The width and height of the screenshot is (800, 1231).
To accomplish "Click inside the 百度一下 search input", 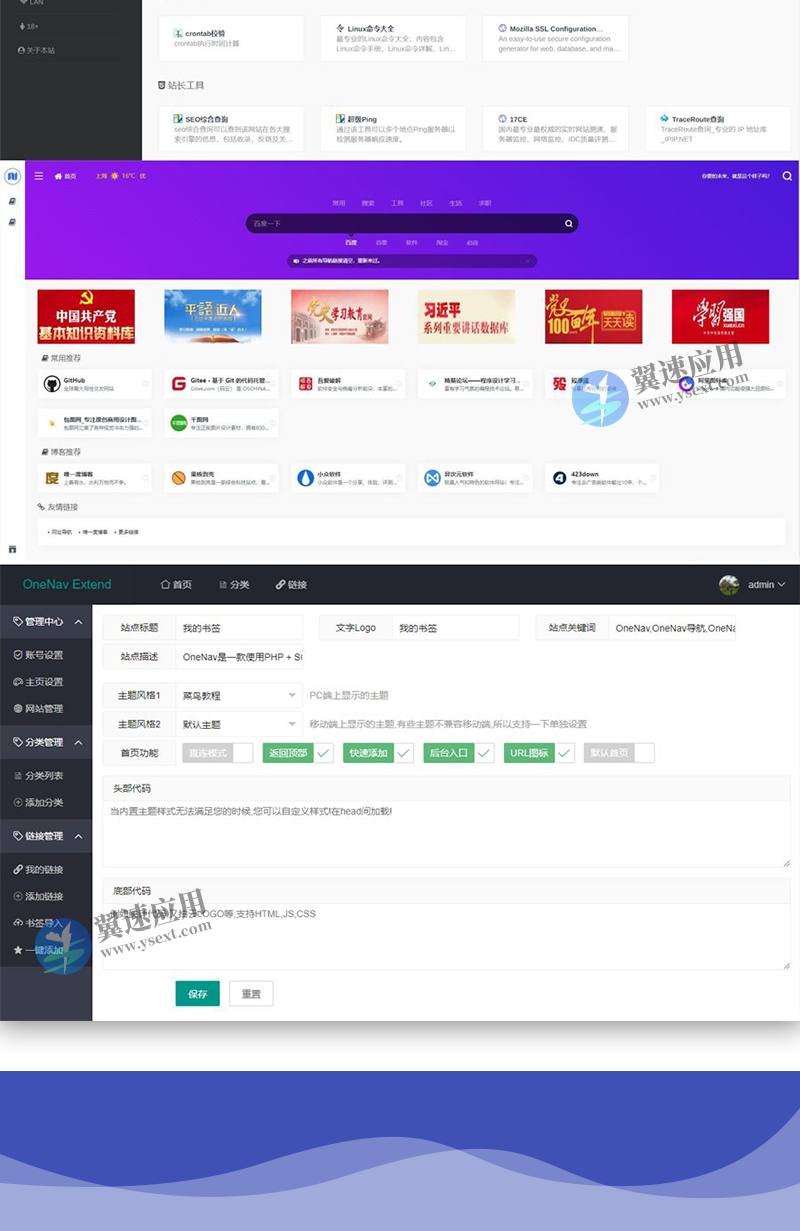I will pyautogui.click(x=400, y=224).
